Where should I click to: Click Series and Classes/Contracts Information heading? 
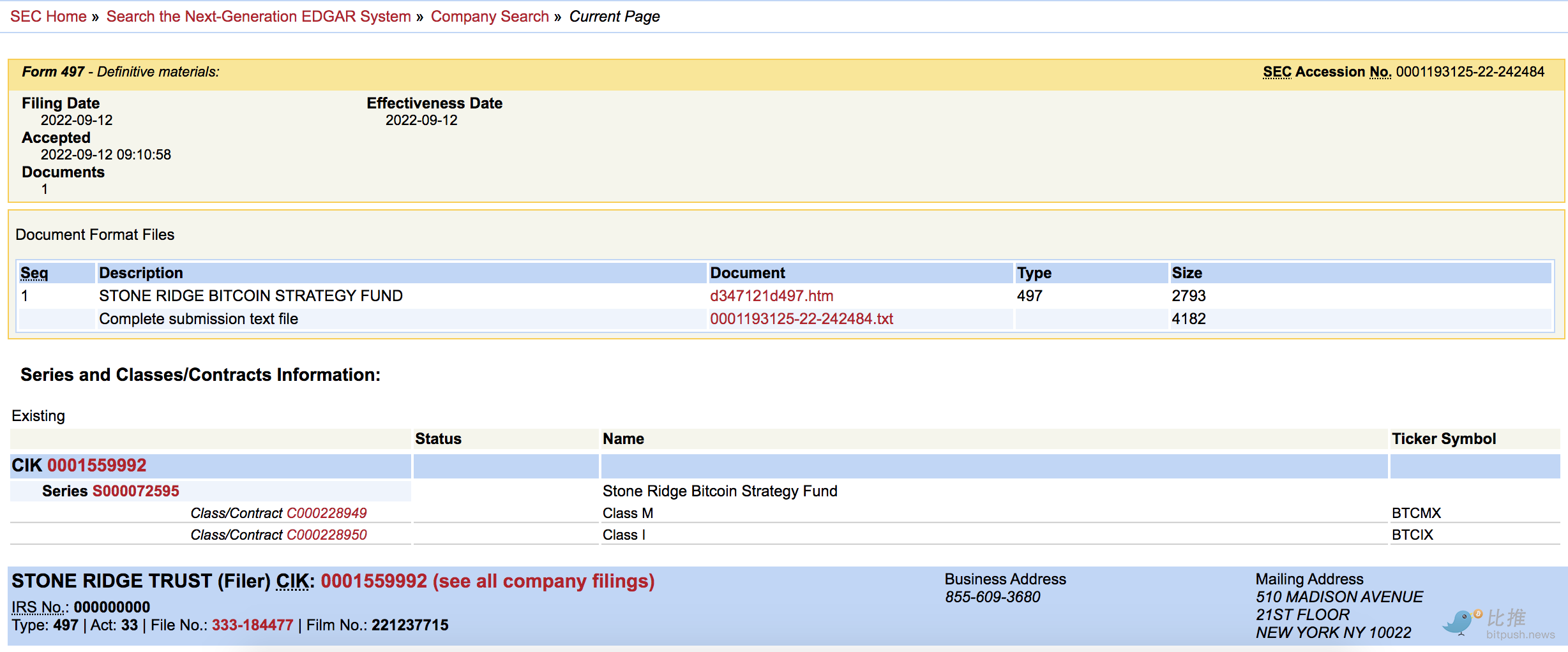200,375
